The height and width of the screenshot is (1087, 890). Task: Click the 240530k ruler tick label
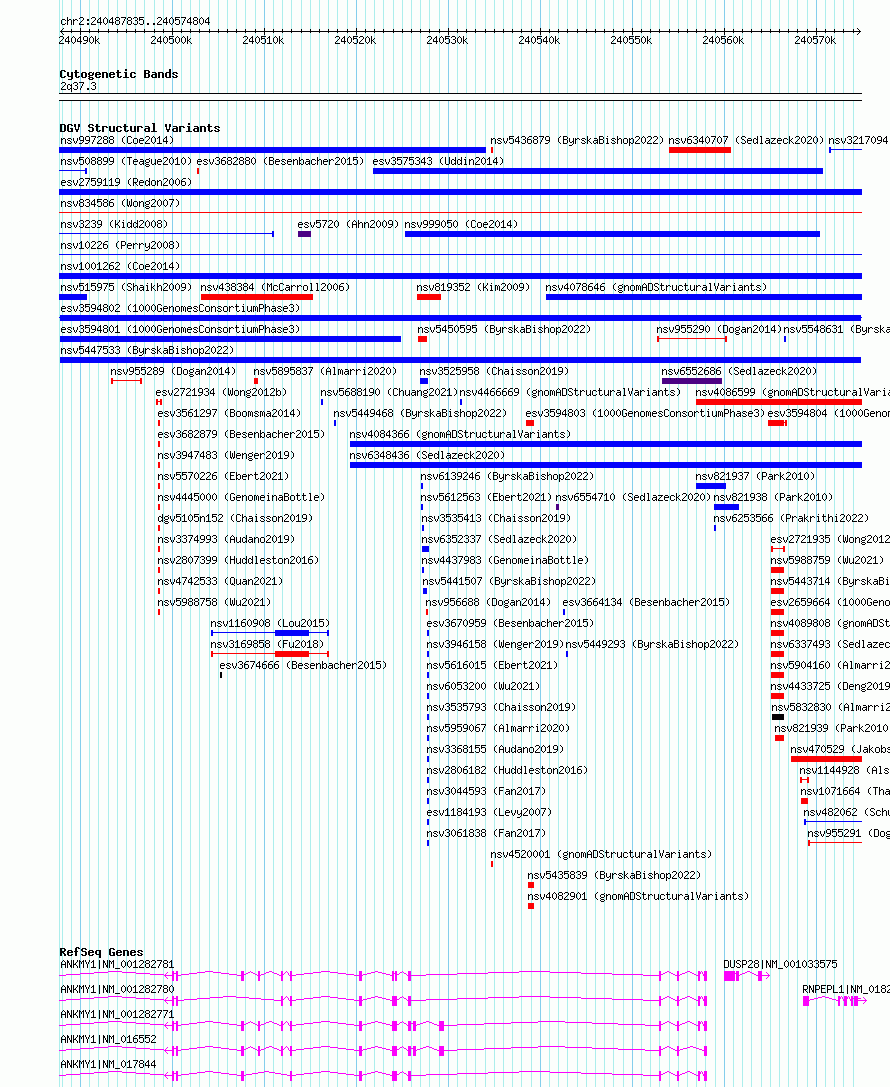447,40
